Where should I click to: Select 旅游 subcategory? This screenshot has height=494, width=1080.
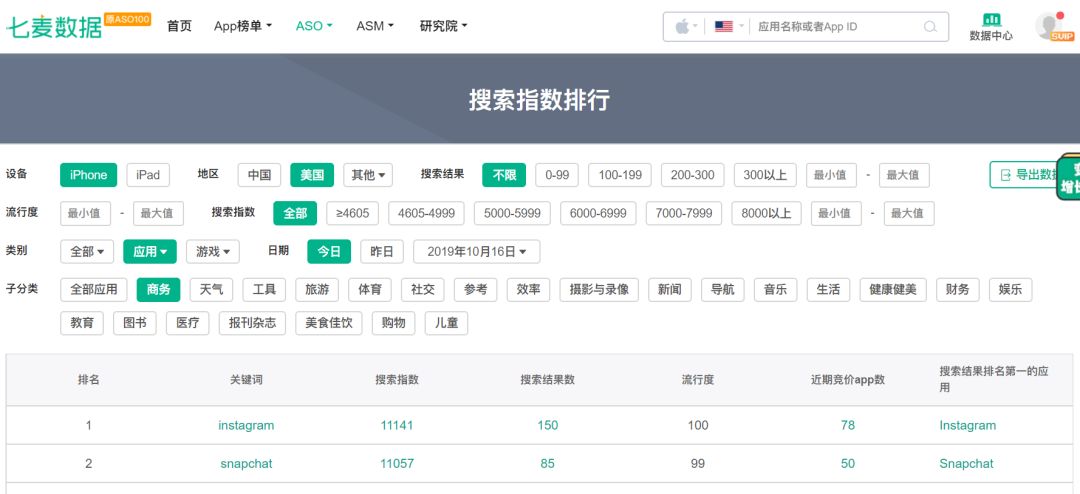317,289
